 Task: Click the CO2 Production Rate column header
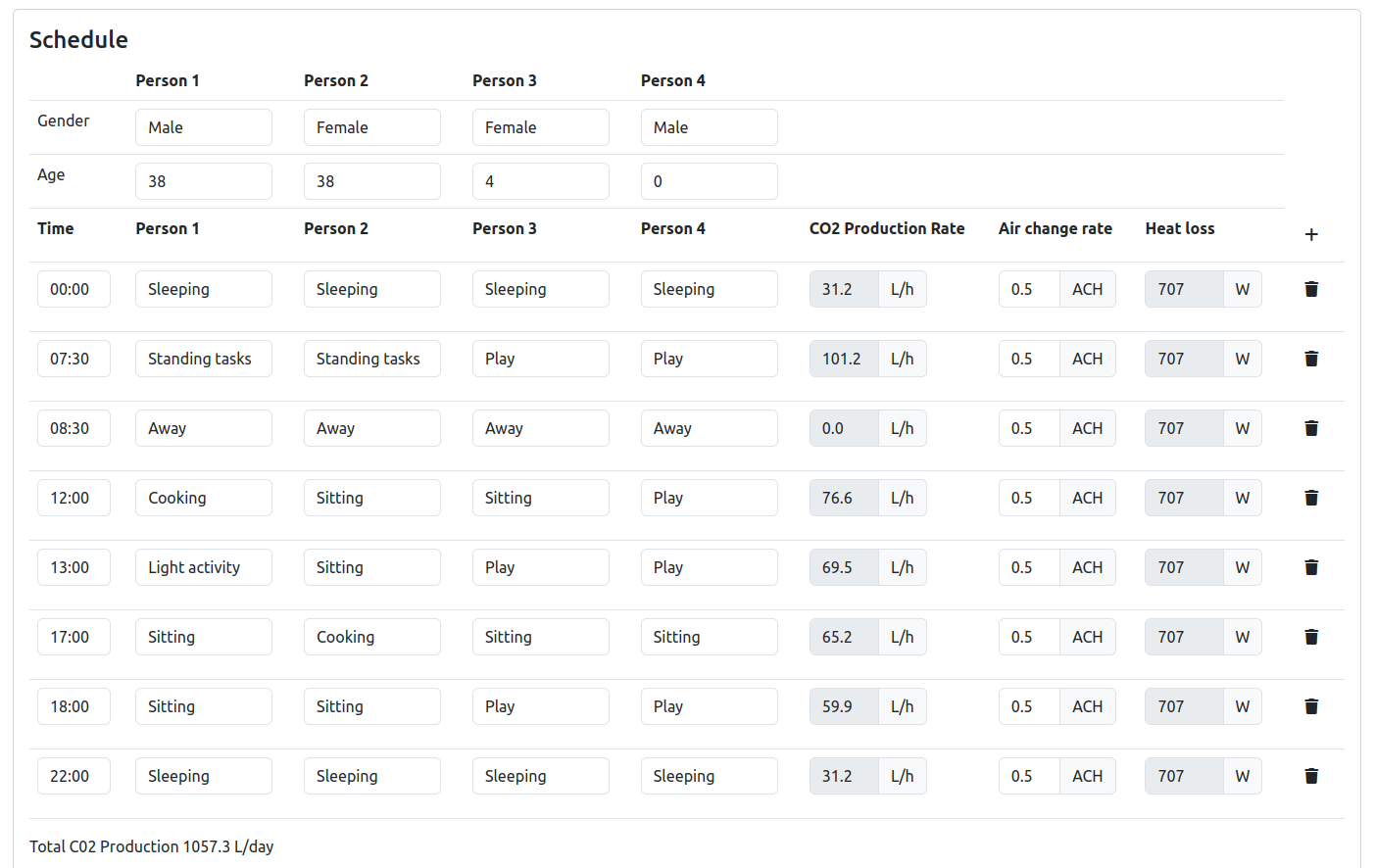[887, 228]
